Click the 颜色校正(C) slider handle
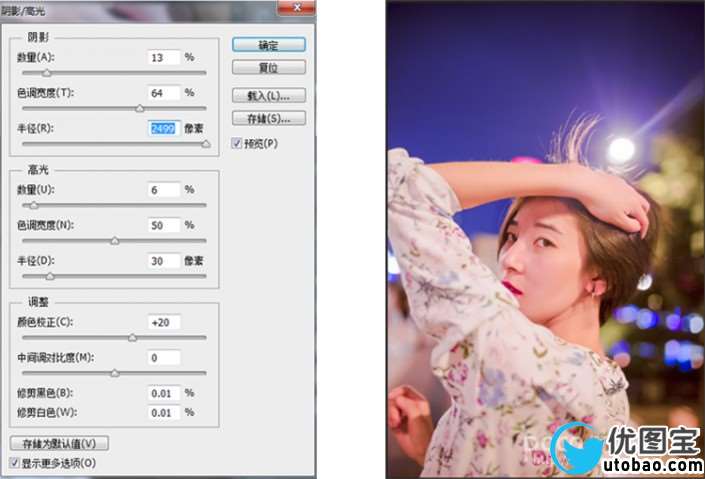705x479 pixels. (x=133, y=338)
